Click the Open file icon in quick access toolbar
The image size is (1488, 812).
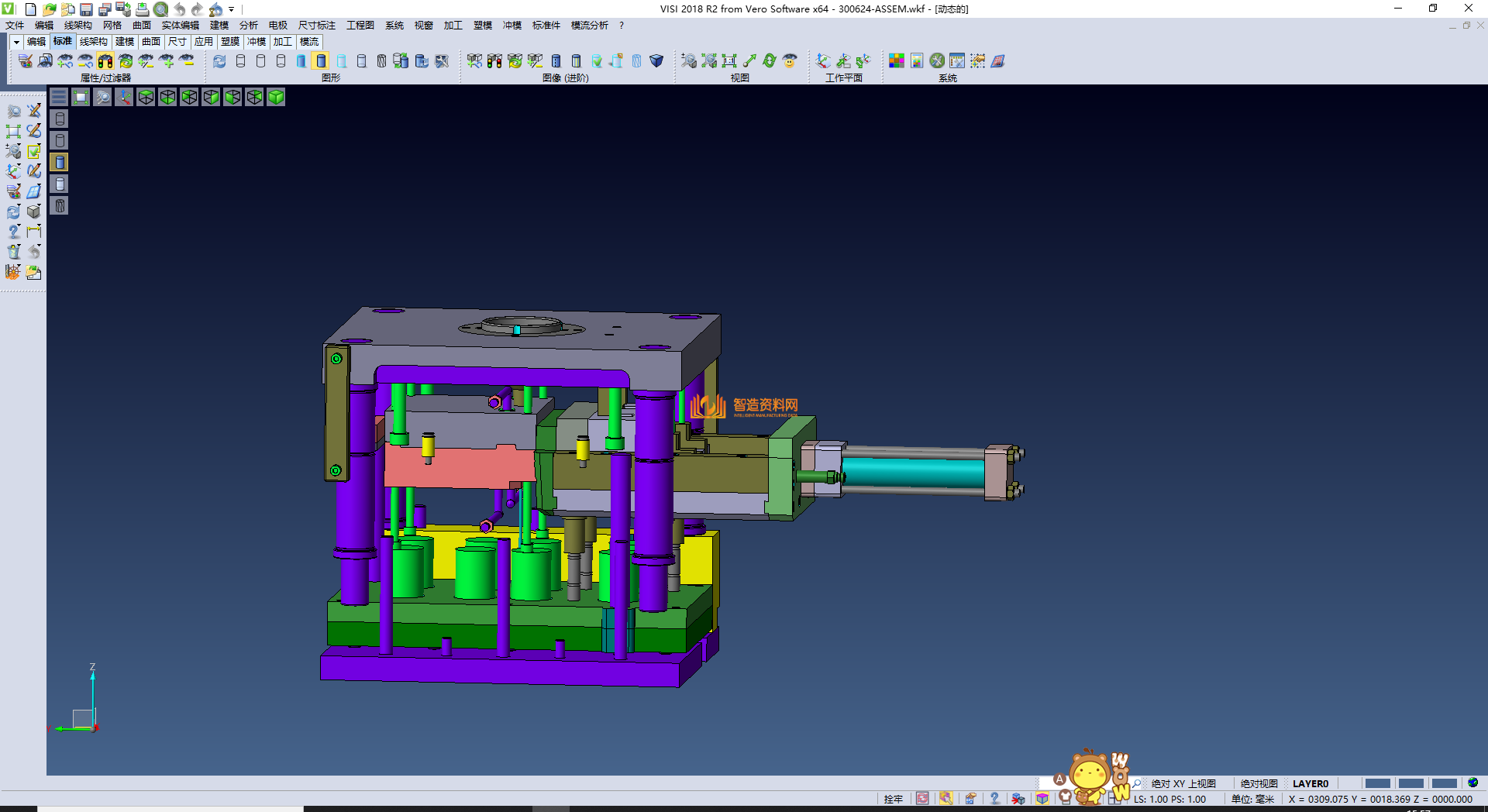click(49, 9)
